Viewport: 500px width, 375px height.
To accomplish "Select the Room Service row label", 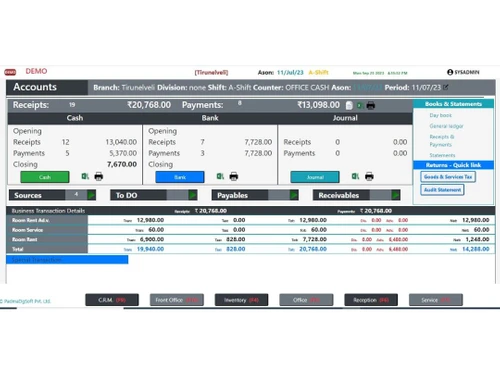I will (27, 230).
